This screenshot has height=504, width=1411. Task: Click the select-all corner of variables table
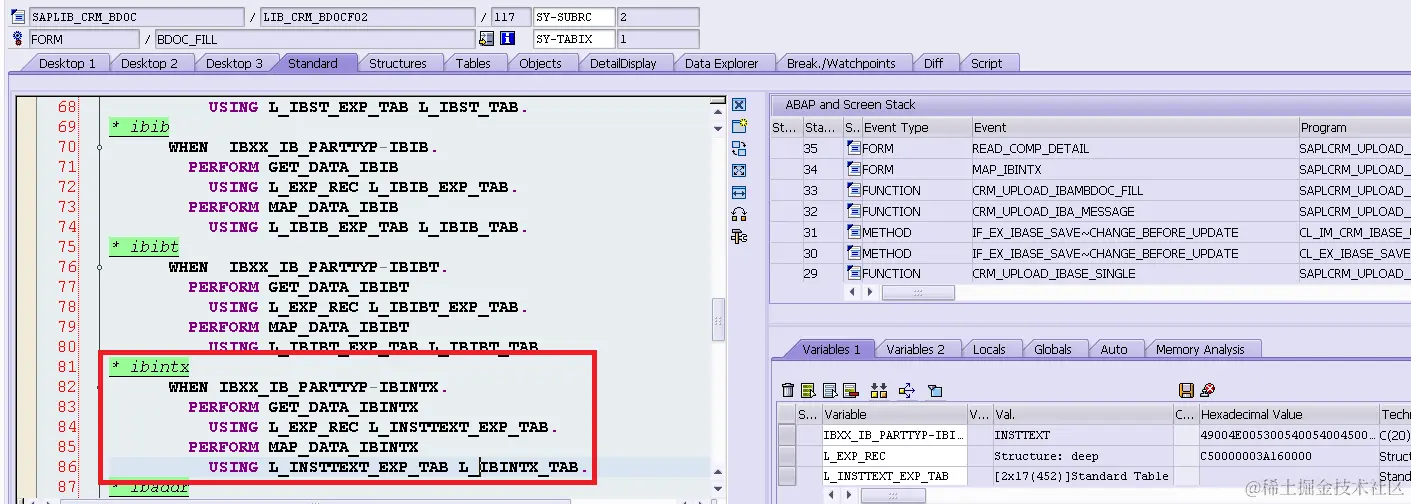coord(787,414)
